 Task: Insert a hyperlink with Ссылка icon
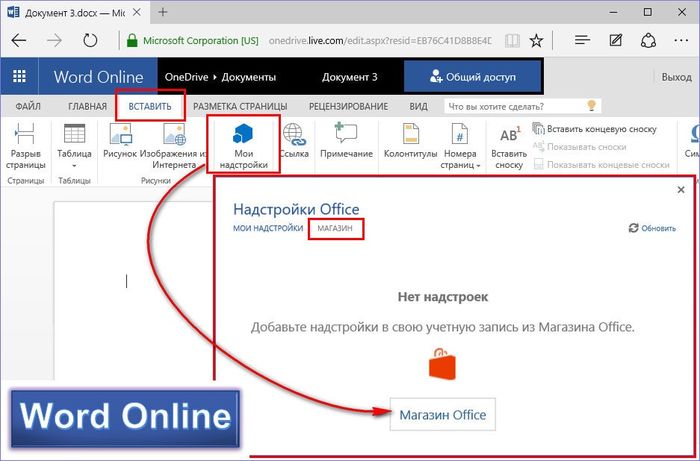pyautogui.click(x=294, y=144)
